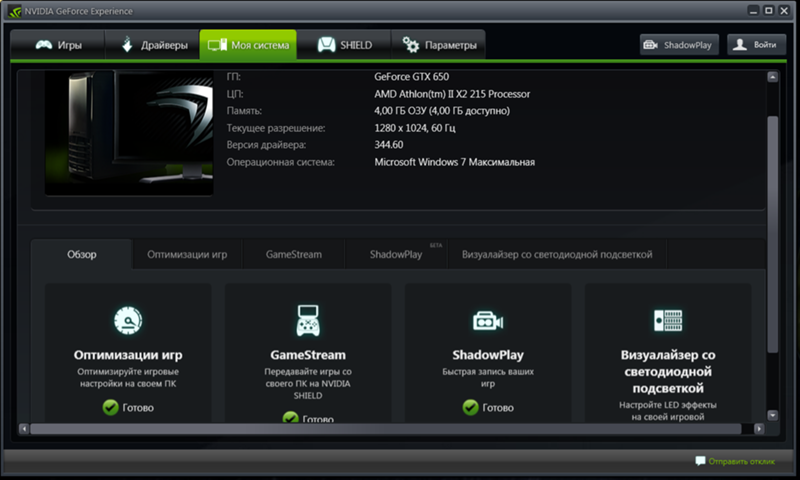Click the download arrow icon on Драйверы tab

(x=127, y=44)
